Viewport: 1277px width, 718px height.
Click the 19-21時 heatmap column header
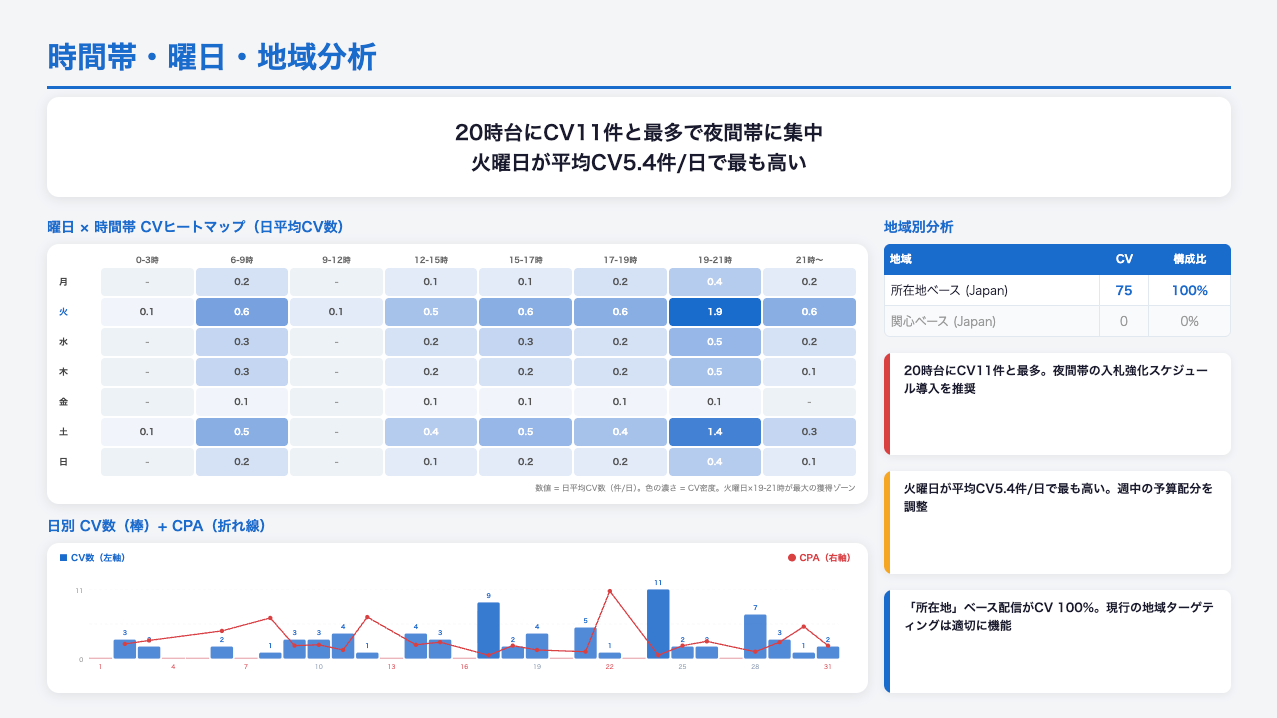(714, 260)
